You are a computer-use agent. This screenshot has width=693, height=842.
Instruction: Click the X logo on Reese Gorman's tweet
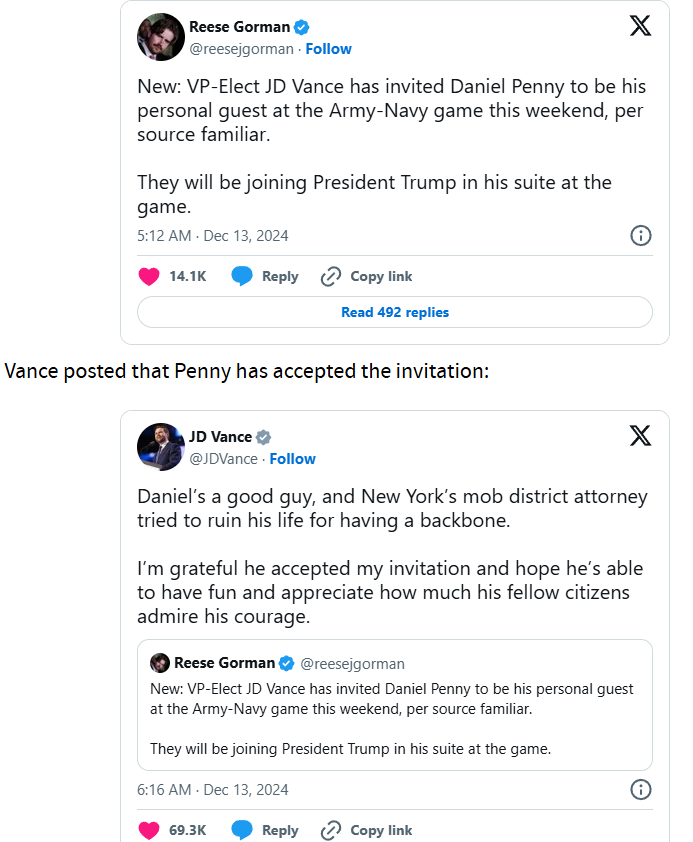coord(641,26)
